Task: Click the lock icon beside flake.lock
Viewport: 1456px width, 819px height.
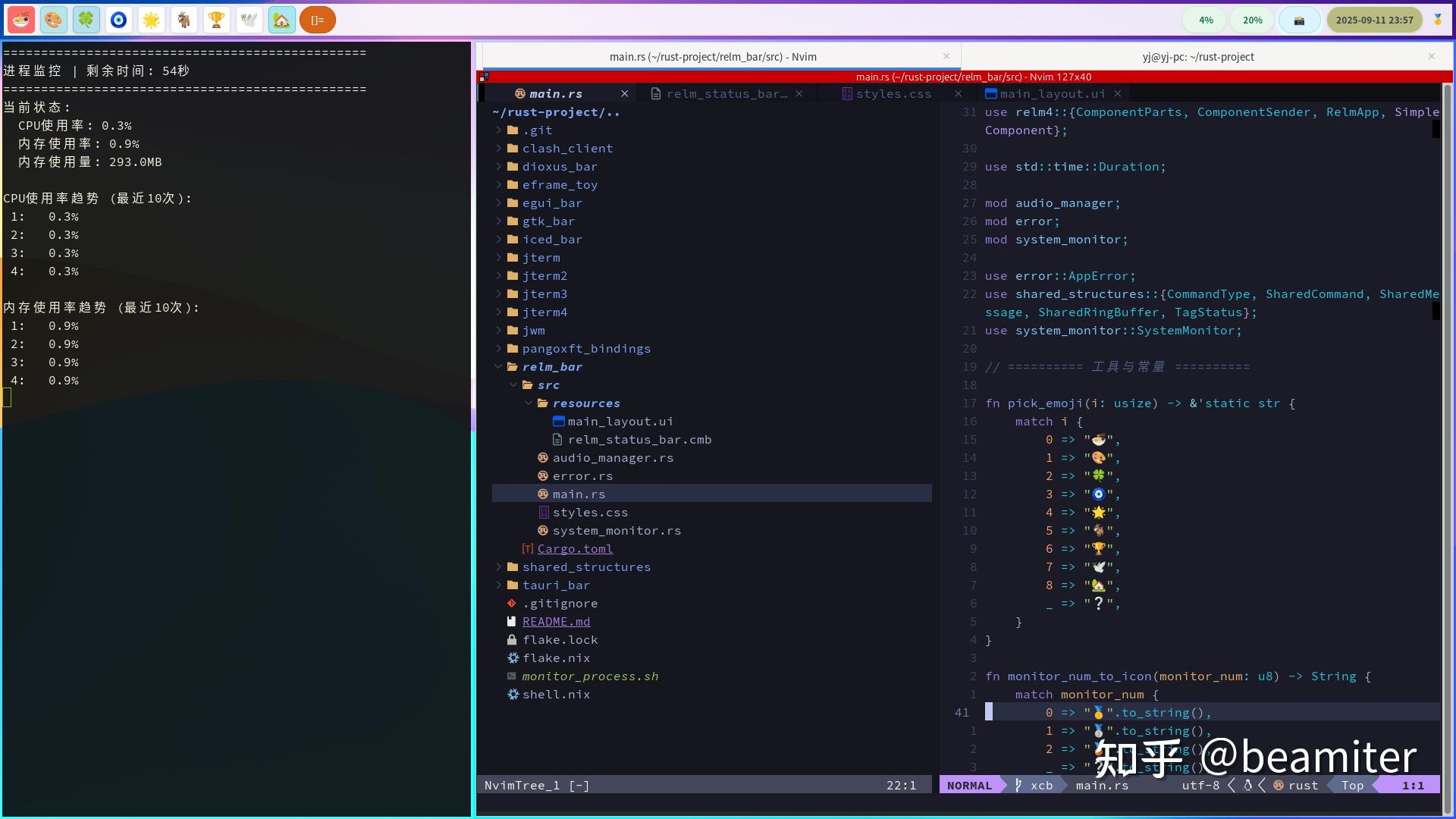Action: tap(512, 640)
